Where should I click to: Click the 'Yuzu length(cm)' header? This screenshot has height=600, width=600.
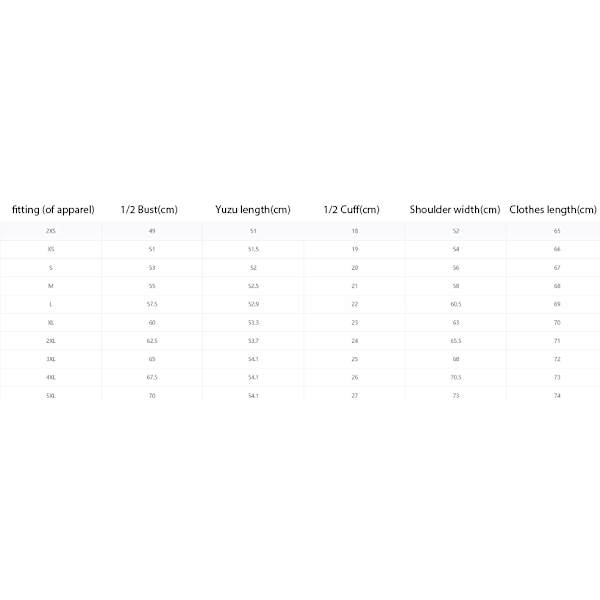[253, 210]
